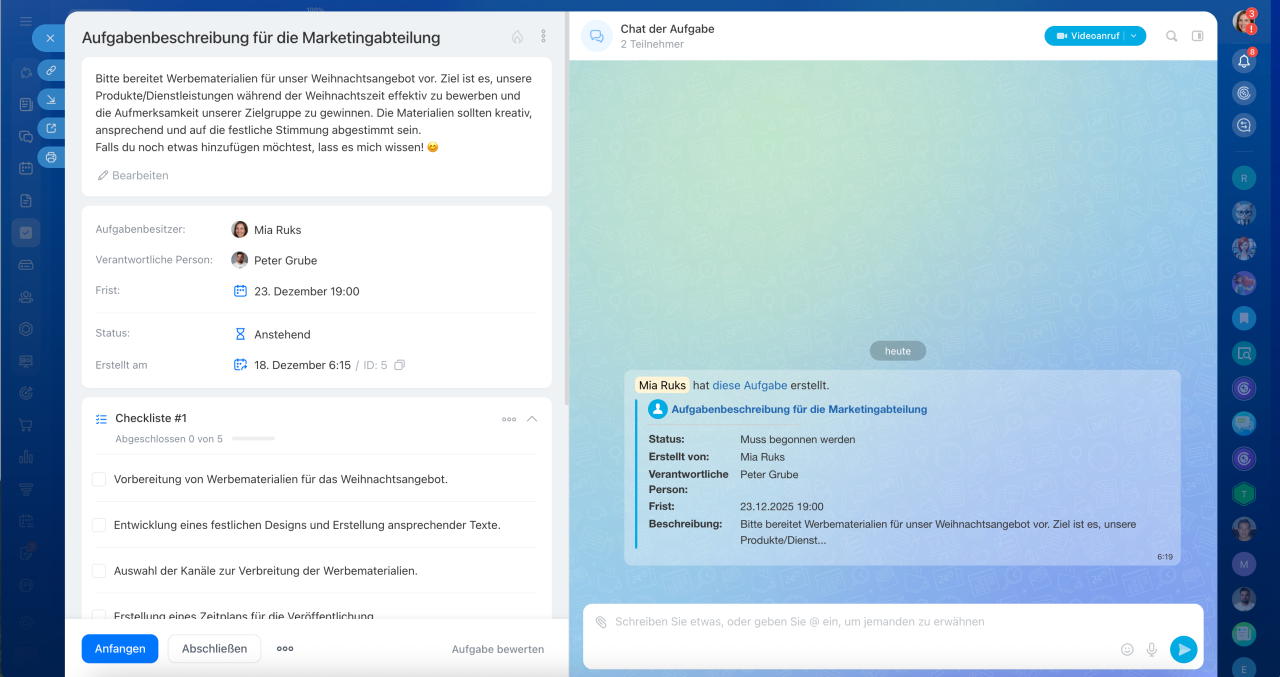Mark task high priority with flame icon
This screenshot has height=677, width=1280.
point(517,37)
